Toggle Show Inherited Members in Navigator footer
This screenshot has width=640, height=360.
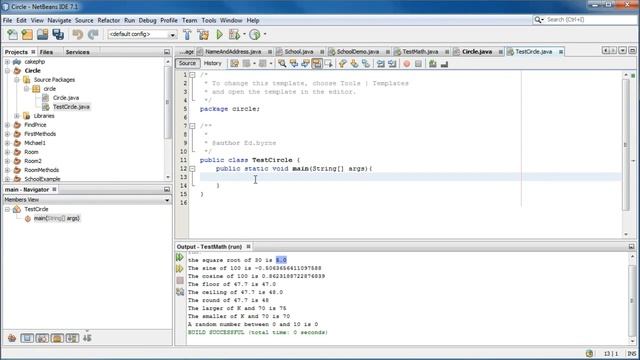[12, 338]
